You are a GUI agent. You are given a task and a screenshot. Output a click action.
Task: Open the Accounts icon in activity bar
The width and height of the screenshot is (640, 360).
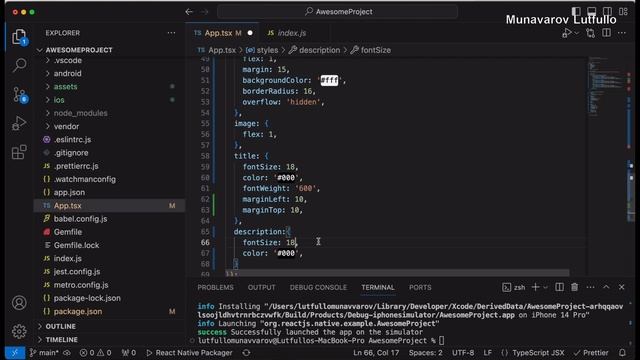pyautogui.click(x=19, y=303)
